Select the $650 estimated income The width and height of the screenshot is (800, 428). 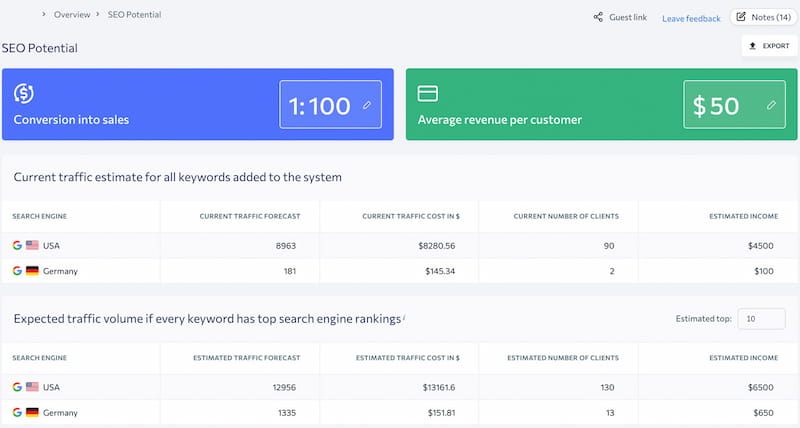point(763,413)
